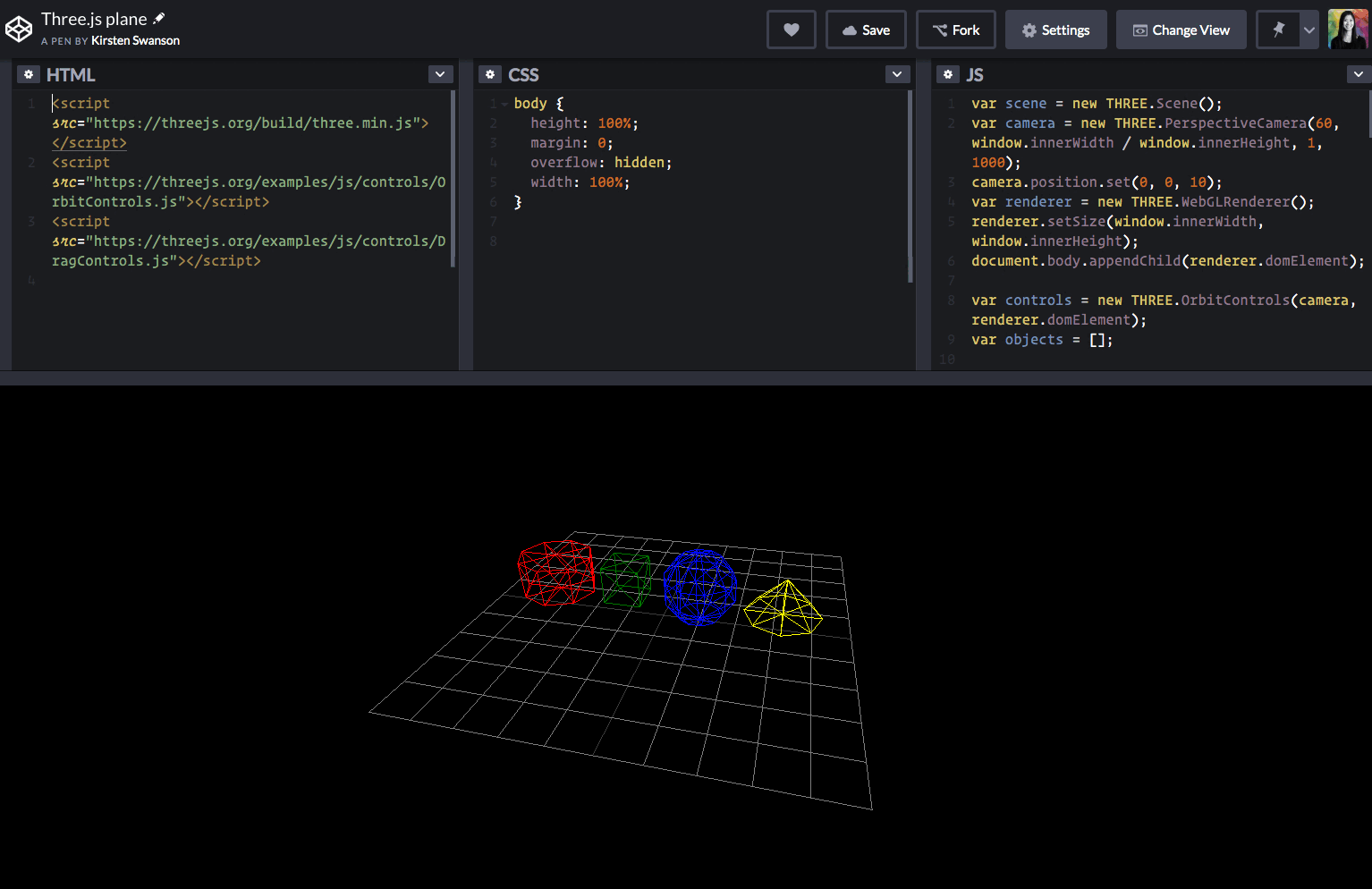The height and width of the screenshot is (889, 1372).
Task: Expand CSS panel dropdown chevron
Action: pos(897,74)
